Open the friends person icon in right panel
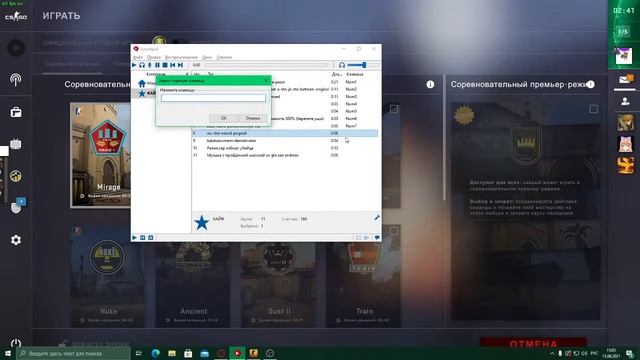 pyautogui.click(x=625, y=102)
